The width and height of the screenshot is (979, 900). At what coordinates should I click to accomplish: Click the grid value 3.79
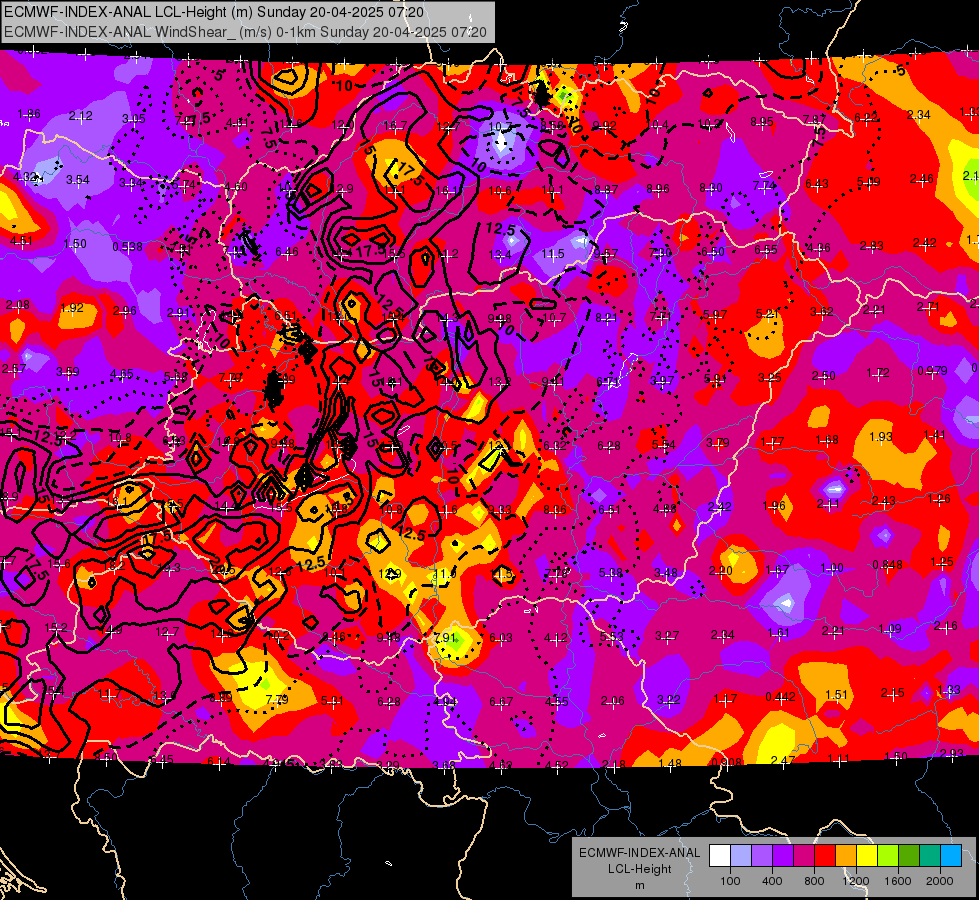[718, 443]
